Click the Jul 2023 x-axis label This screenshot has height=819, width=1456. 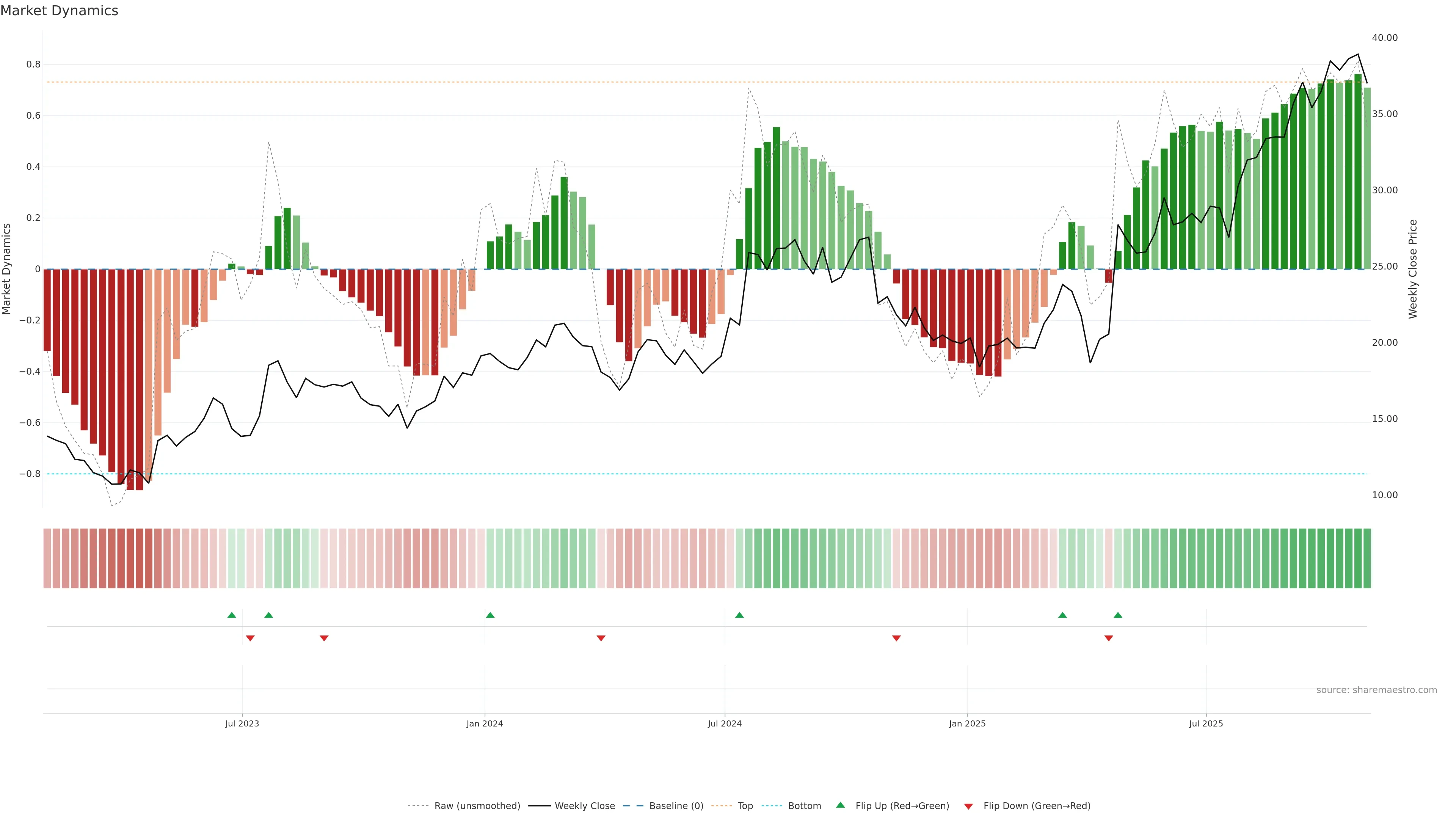(242, 723)
